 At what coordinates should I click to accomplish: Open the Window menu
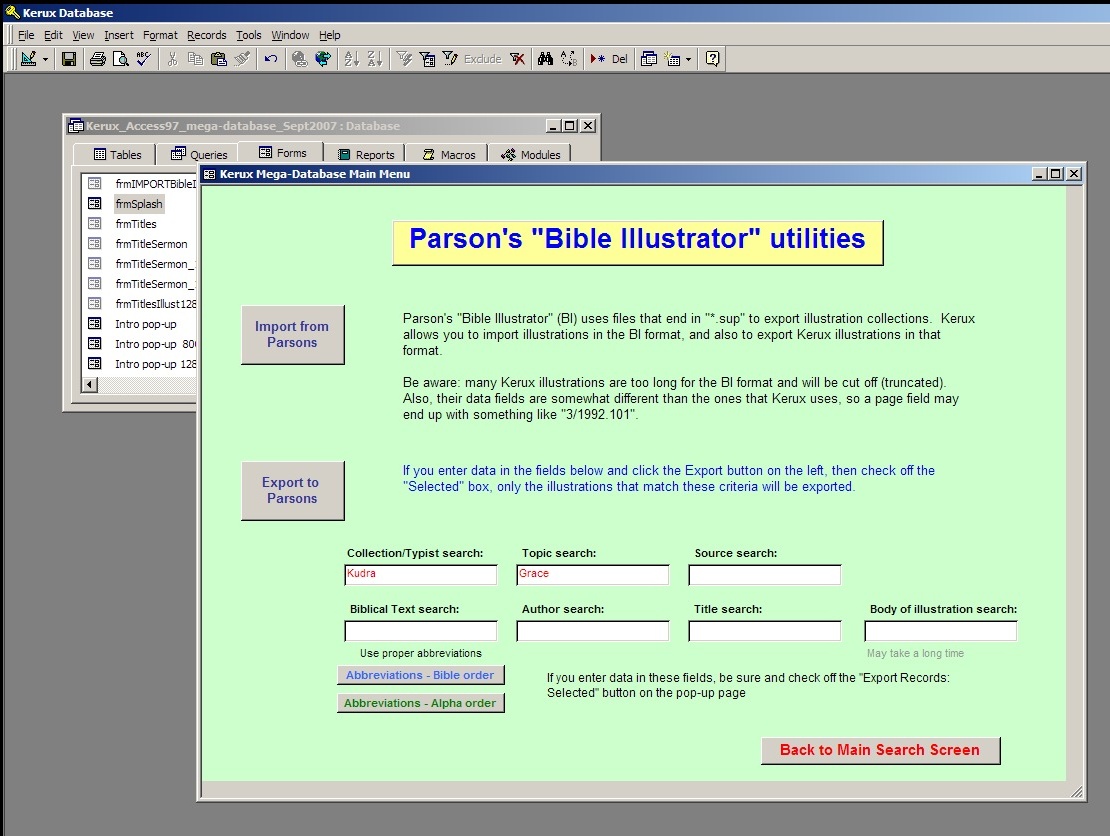tap(290, 35)
